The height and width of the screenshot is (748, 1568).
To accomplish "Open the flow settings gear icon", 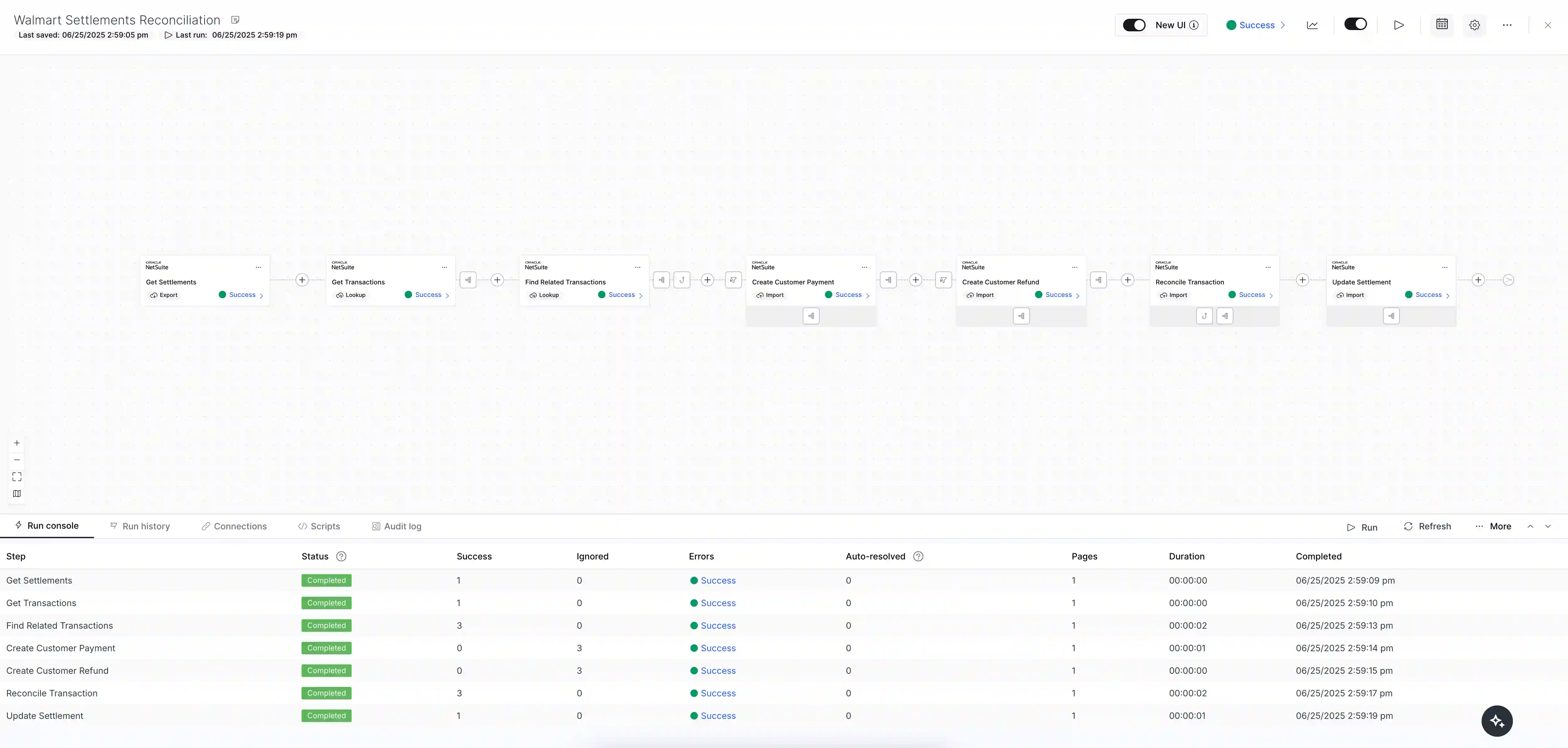I will coord(1474,25).
